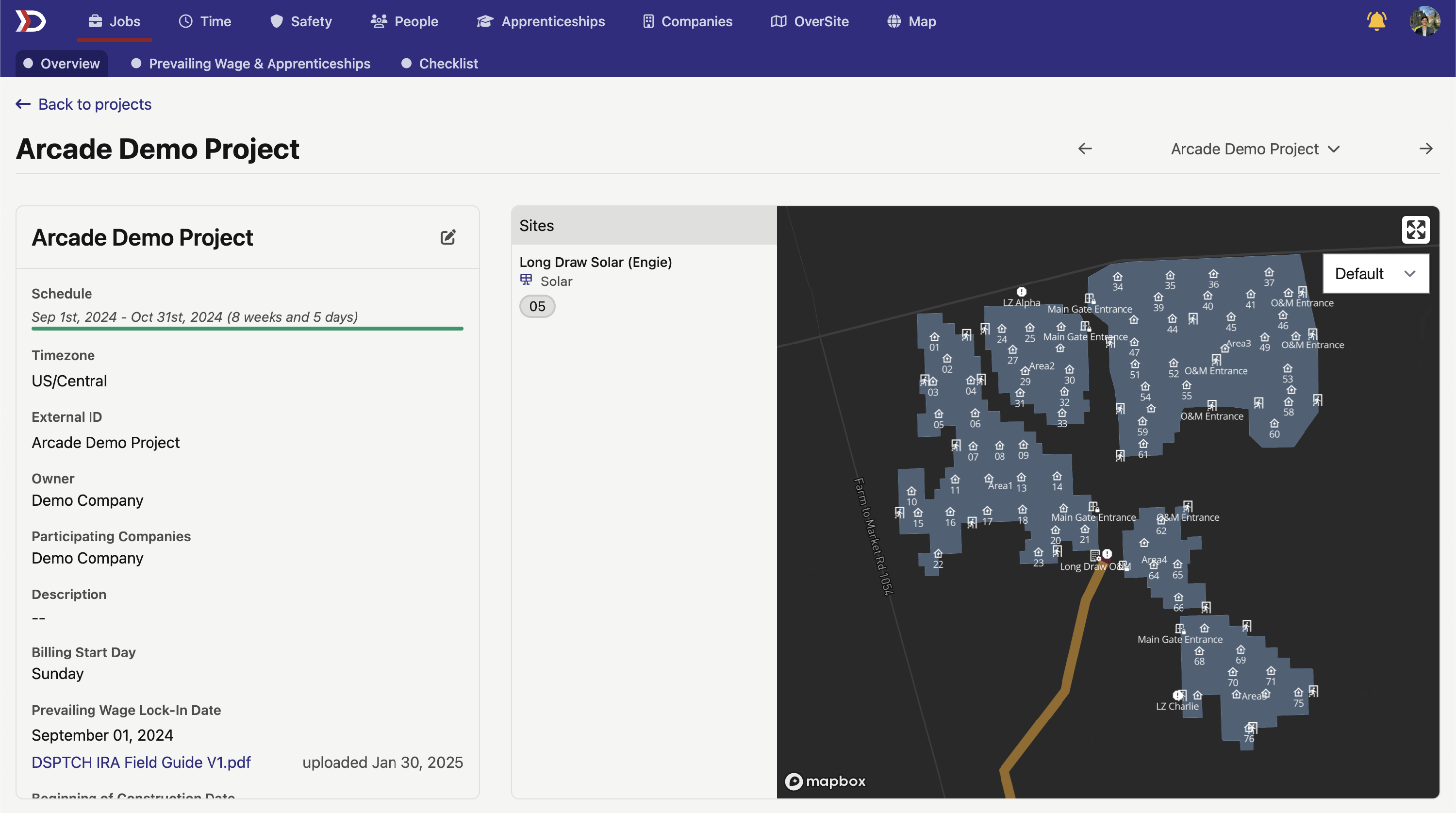The image size is (1456, 813).
Task: Open the Companies menu
Action: click(687, 21)
